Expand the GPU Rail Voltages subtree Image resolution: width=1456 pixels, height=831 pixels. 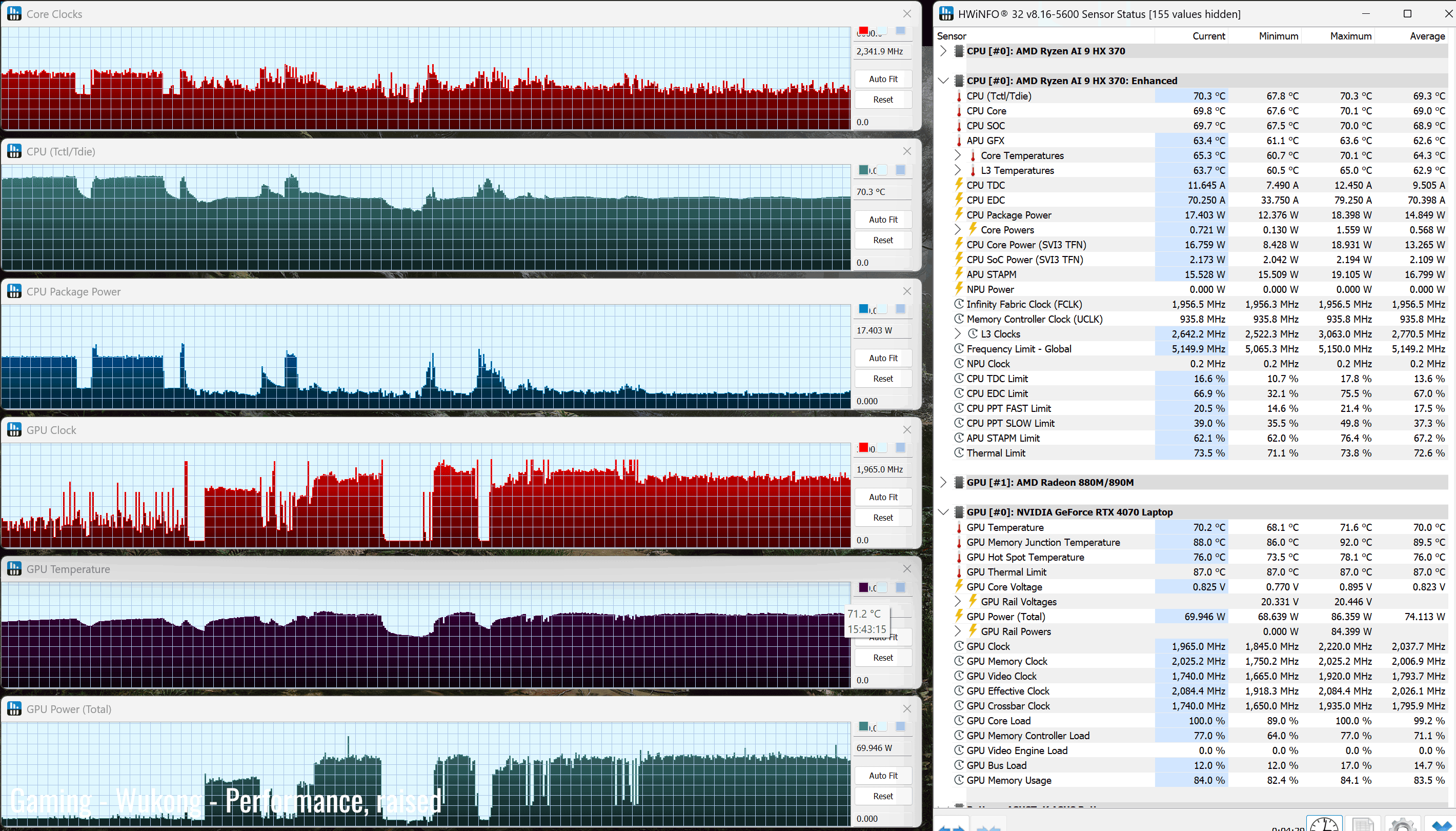[958, 602]
